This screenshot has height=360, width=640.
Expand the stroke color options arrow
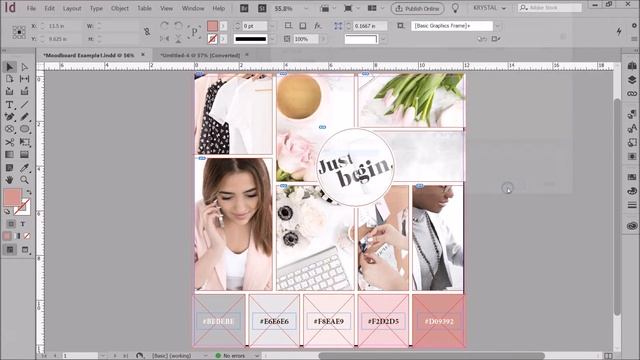223,39
